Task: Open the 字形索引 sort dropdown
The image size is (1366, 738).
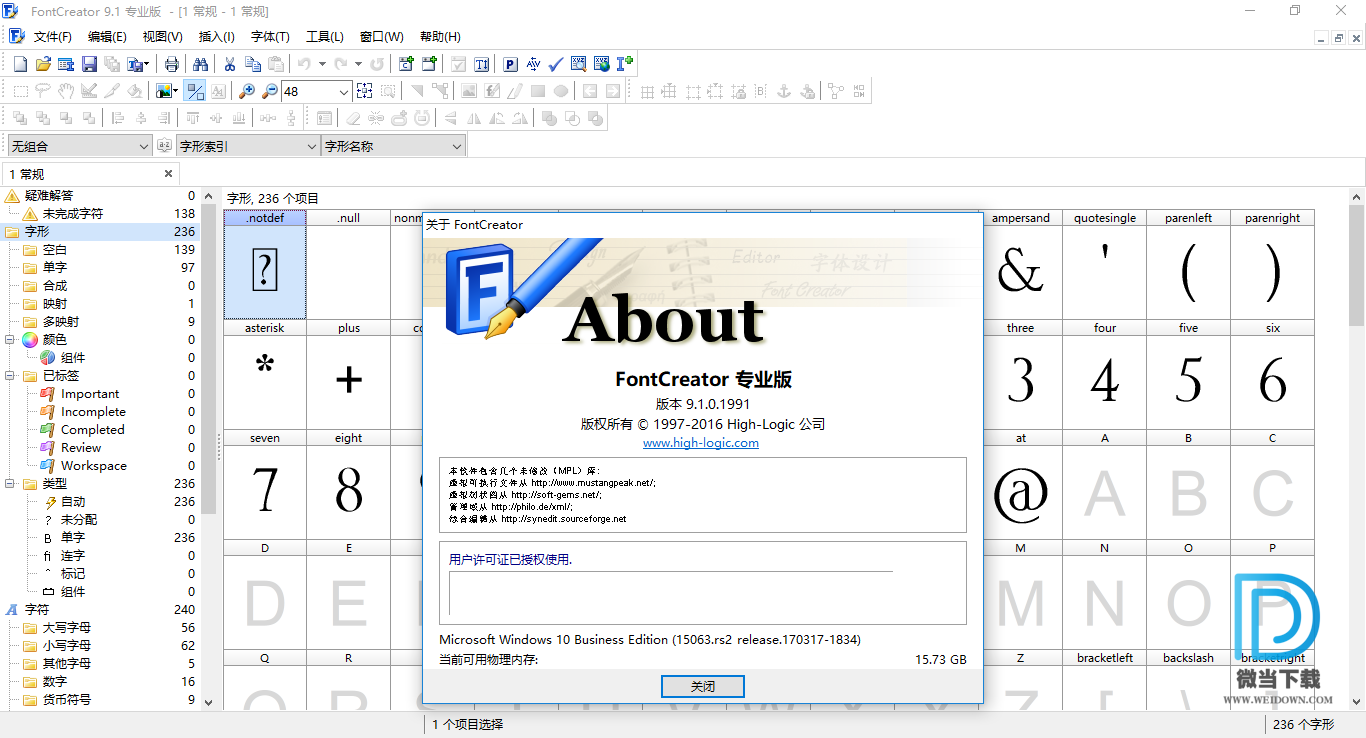Action: point(248,146)
